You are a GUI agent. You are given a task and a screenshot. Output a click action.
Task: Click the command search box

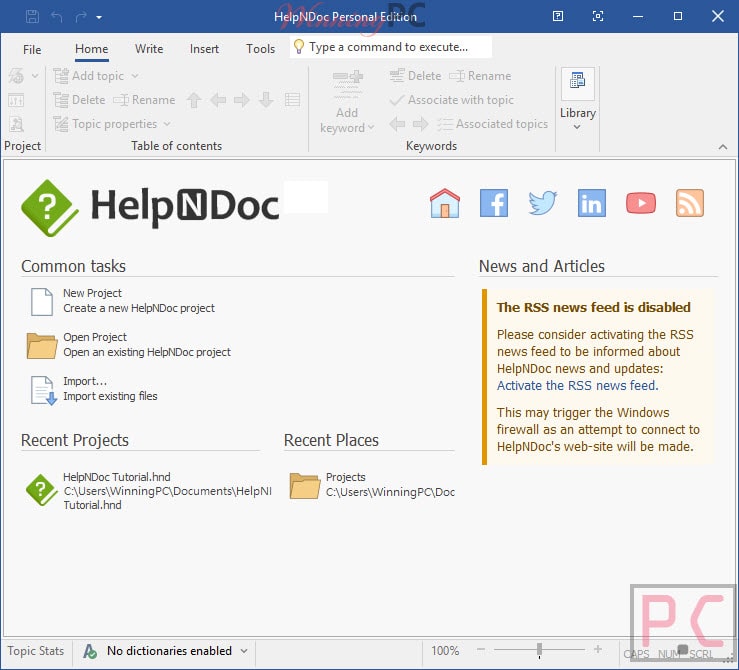tap(391, 47)
